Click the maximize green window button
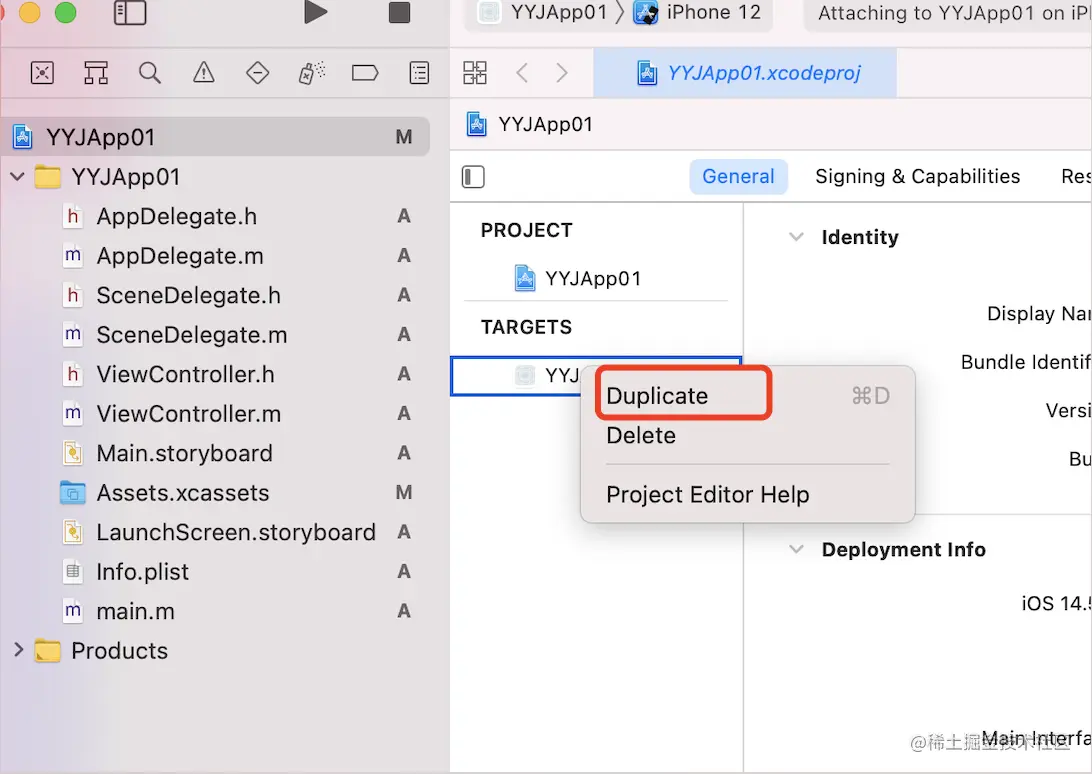Viewport: 1092px width, 774px height. coord(65,13)
